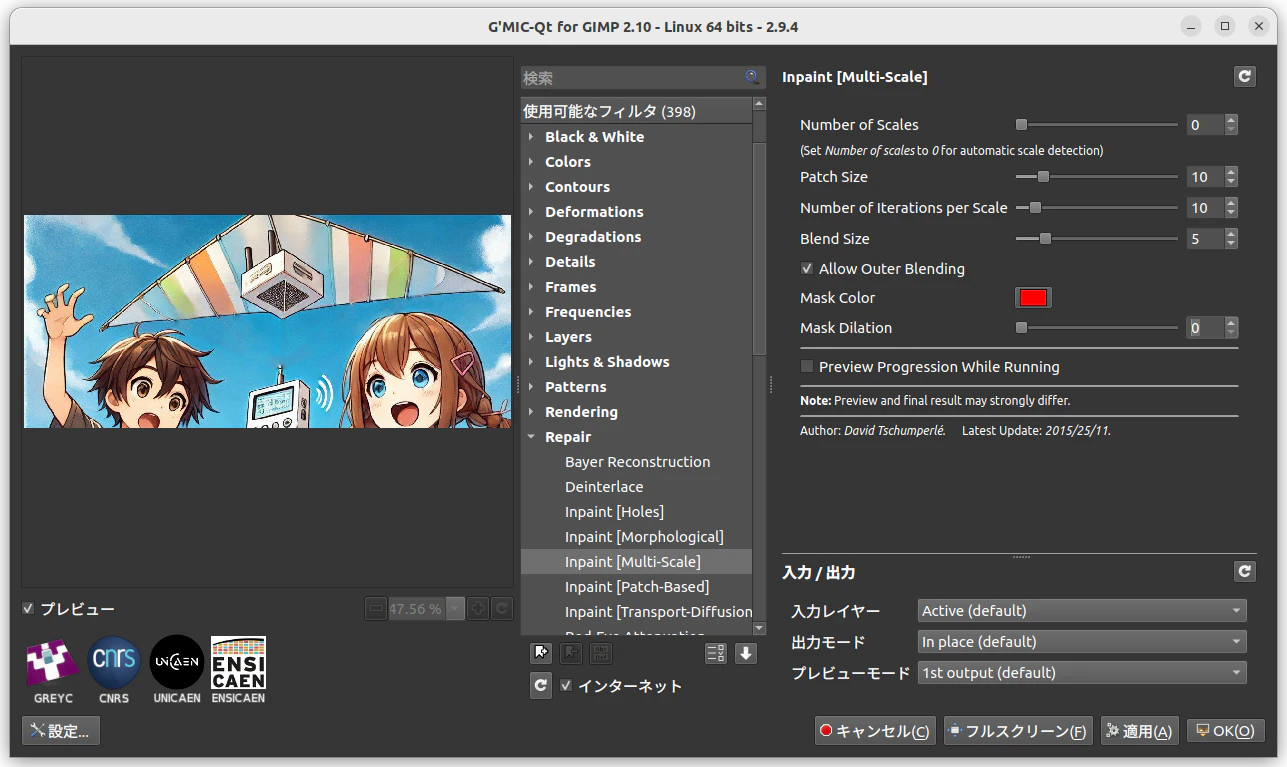
Task: Open the Mask Color picker
Action: click(x=1033, y=297)
